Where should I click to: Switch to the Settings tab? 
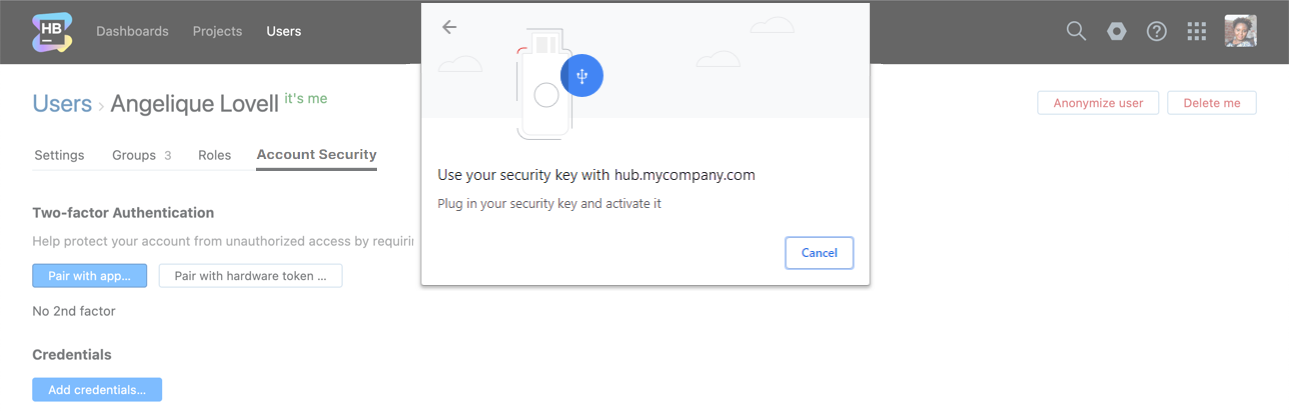click(x=59, y=155)
